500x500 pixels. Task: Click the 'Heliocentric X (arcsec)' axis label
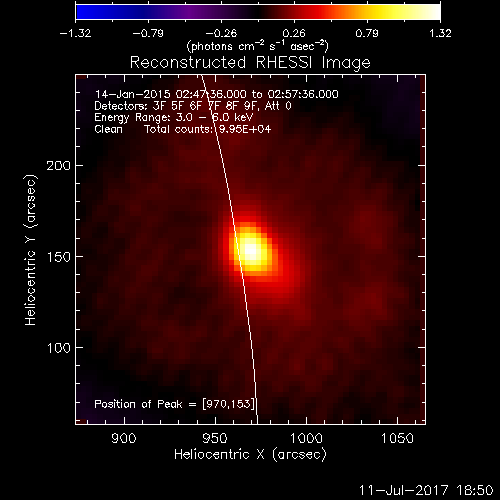pyautogui.click(x=250, y=455)
